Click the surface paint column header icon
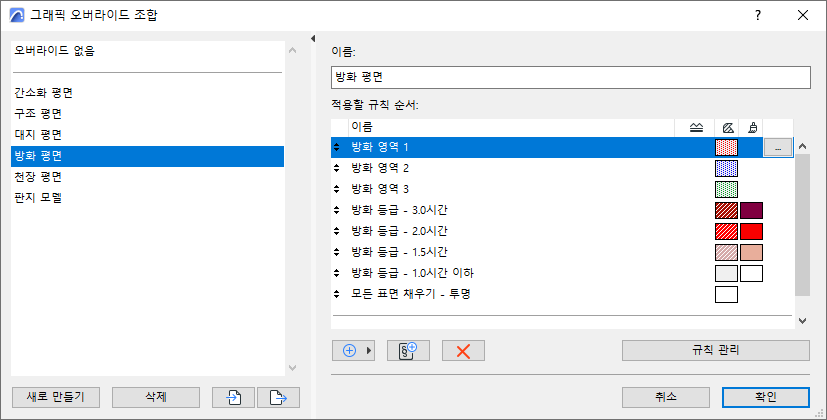The height and width of the screenshot is (420, 827). click(x=751, y=127)
